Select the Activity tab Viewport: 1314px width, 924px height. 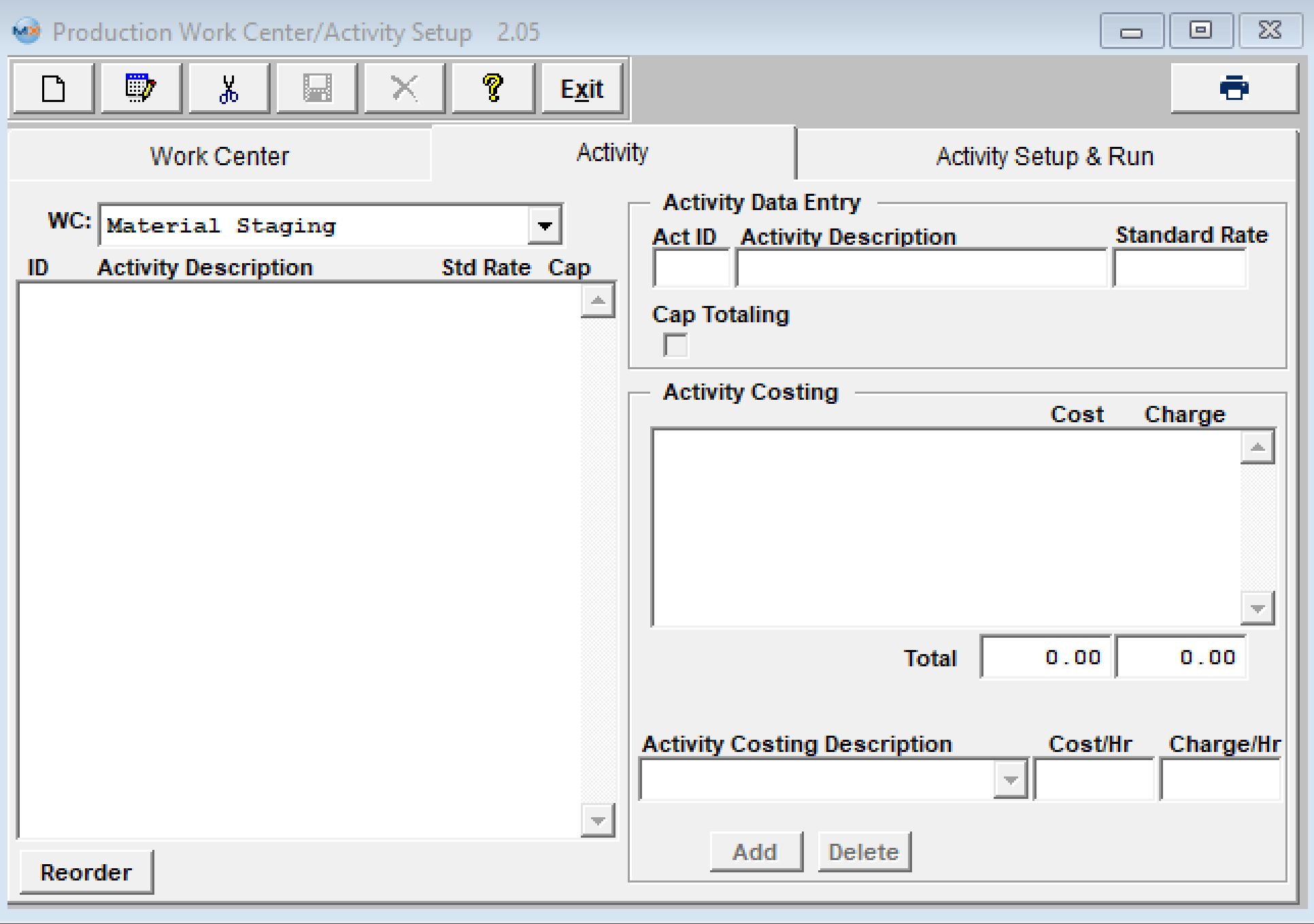point(612,153)
